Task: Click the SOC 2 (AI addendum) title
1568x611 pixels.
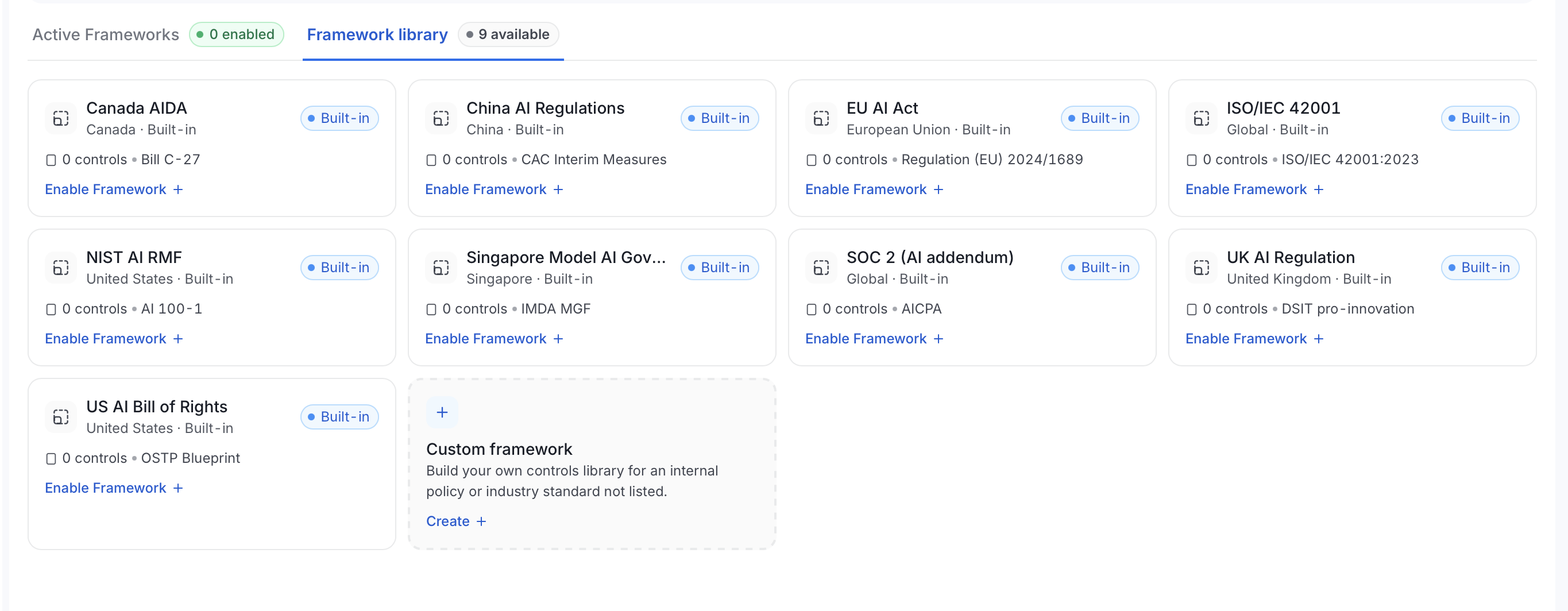Action: (x=929, y=257)
